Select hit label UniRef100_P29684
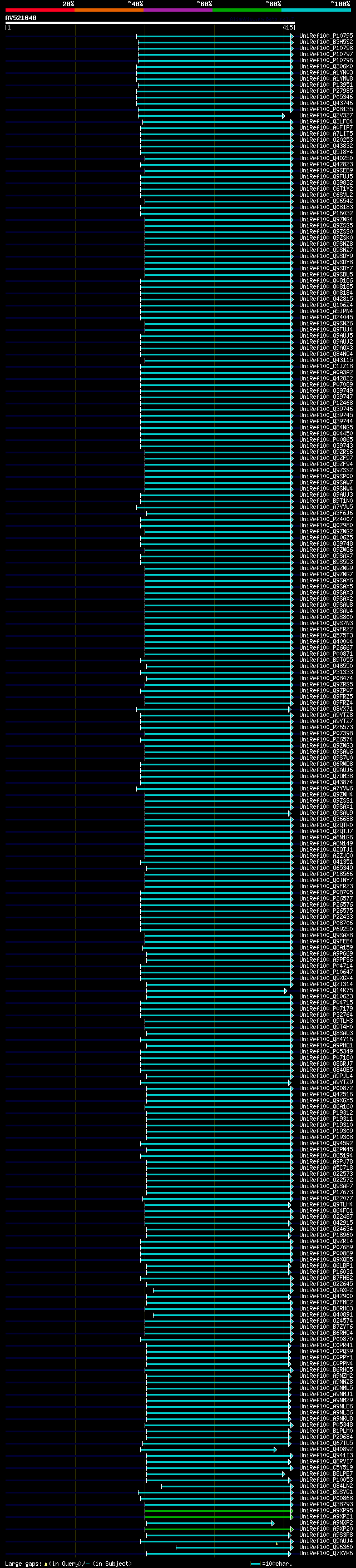The image size is (356, 1568). [x=325, y=1437]
